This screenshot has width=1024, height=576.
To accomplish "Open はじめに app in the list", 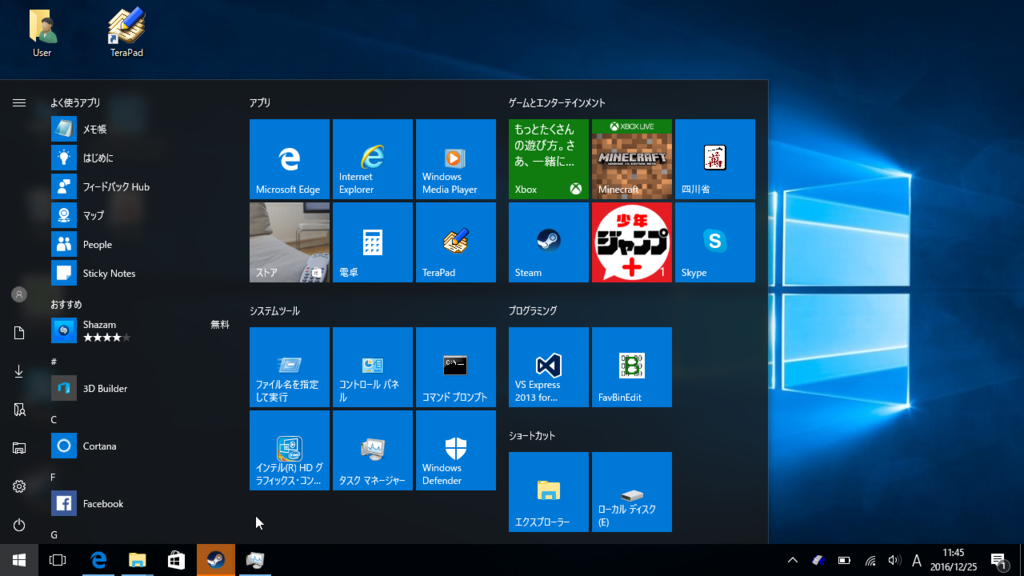I will [140, 157].
